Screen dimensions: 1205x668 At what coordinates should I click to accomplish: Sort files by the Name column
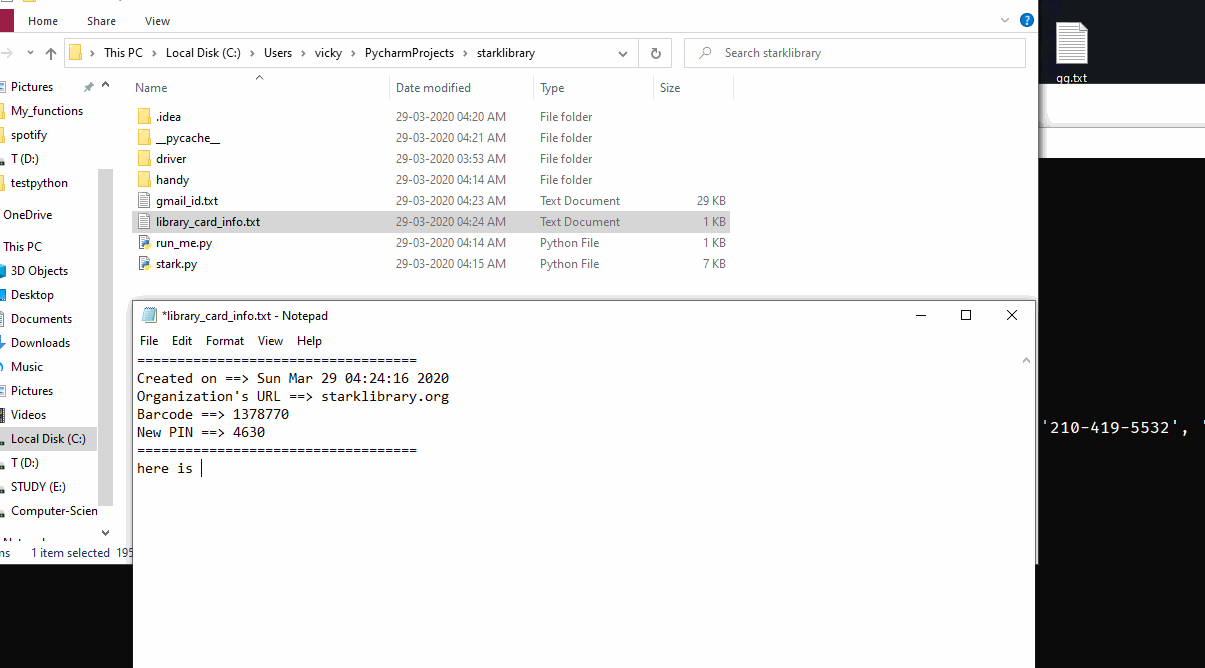[x=152, y=88]
